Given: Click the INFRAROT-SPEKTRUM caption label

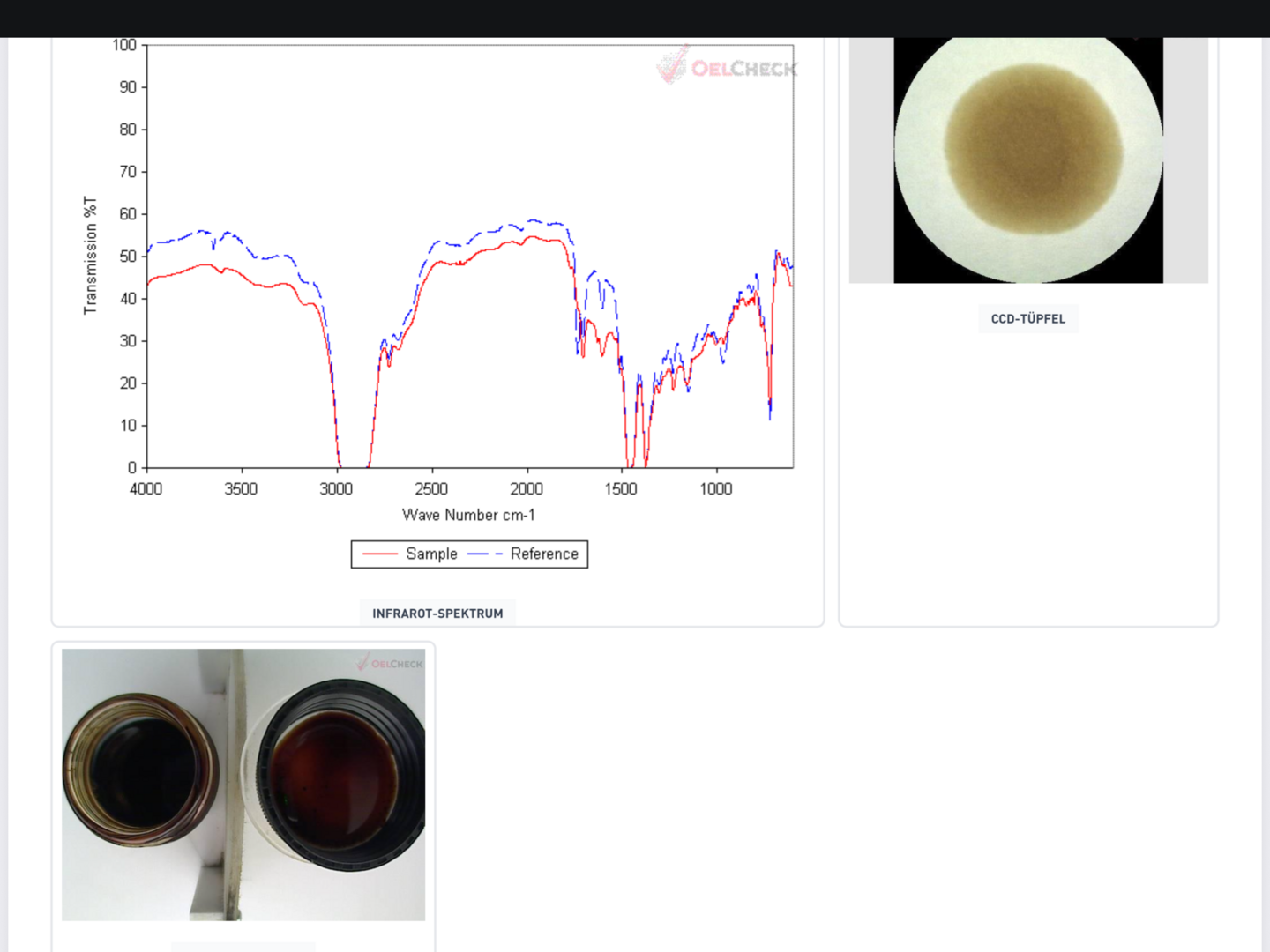Looking at the screenshot, I should (437, 614).
